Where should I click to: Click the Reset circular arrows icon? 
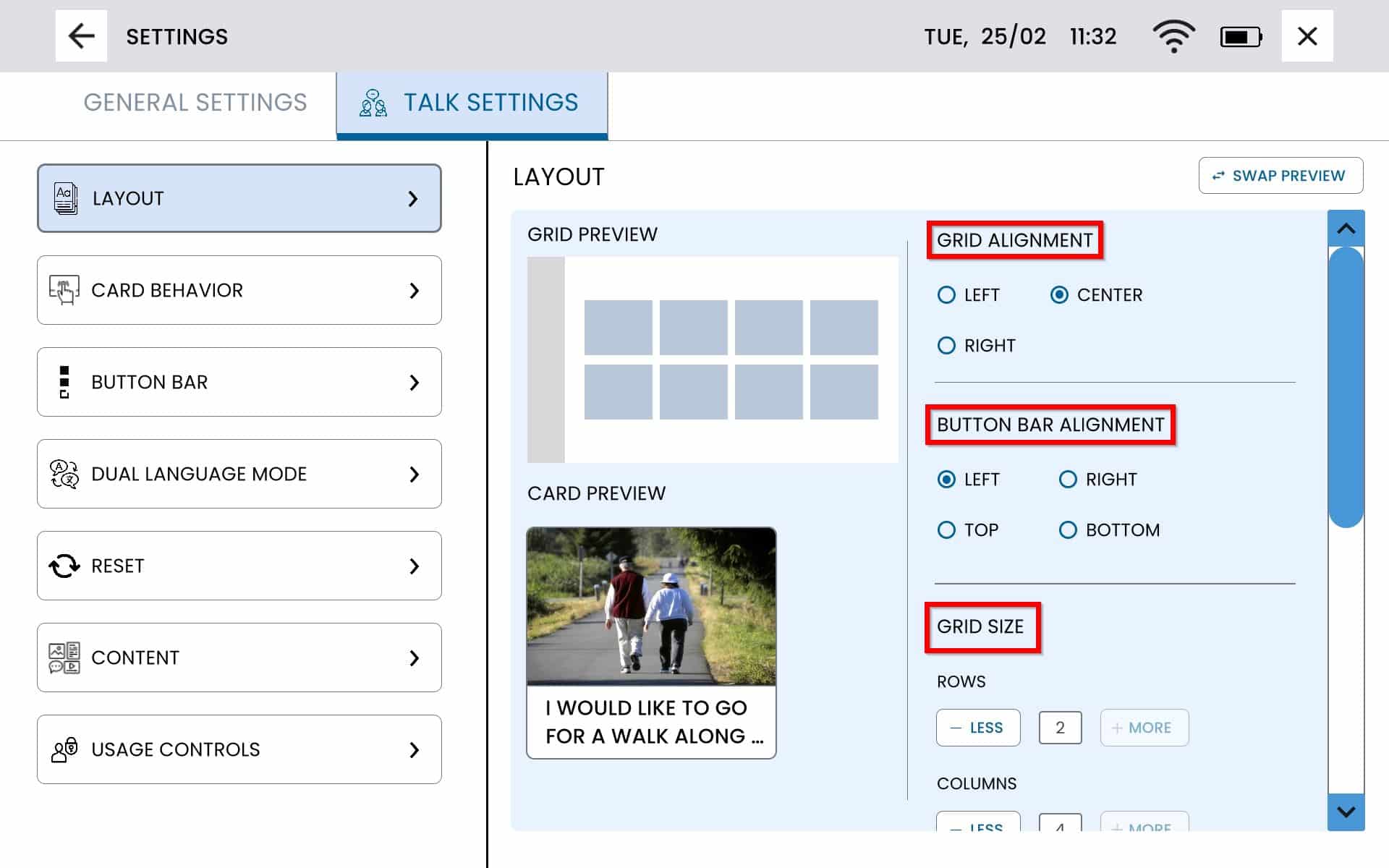coord(64,566)
